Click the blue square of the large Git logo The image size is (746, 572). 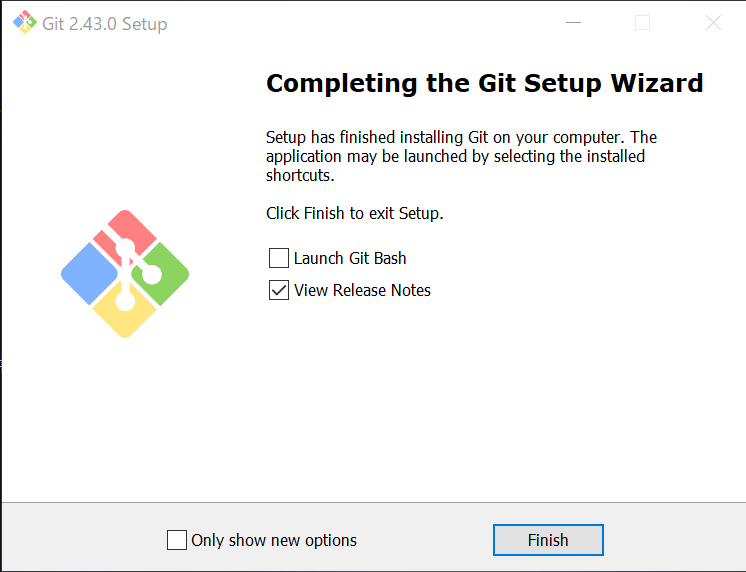(x=89, y=274)
